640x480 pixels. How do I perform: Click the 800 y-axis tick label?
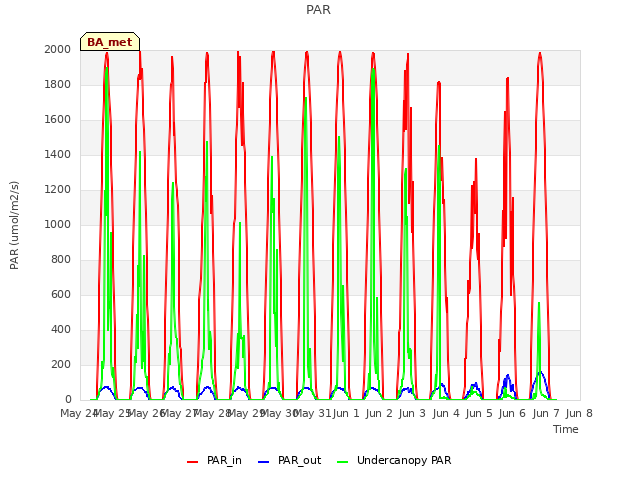(61, 260)
